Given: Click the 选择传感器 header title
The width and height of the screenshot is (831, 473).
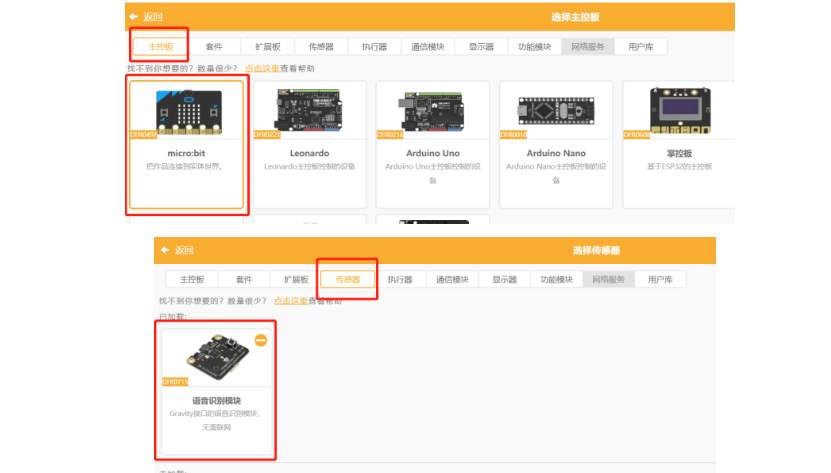Looking at the screenshot, I should 596,250.
